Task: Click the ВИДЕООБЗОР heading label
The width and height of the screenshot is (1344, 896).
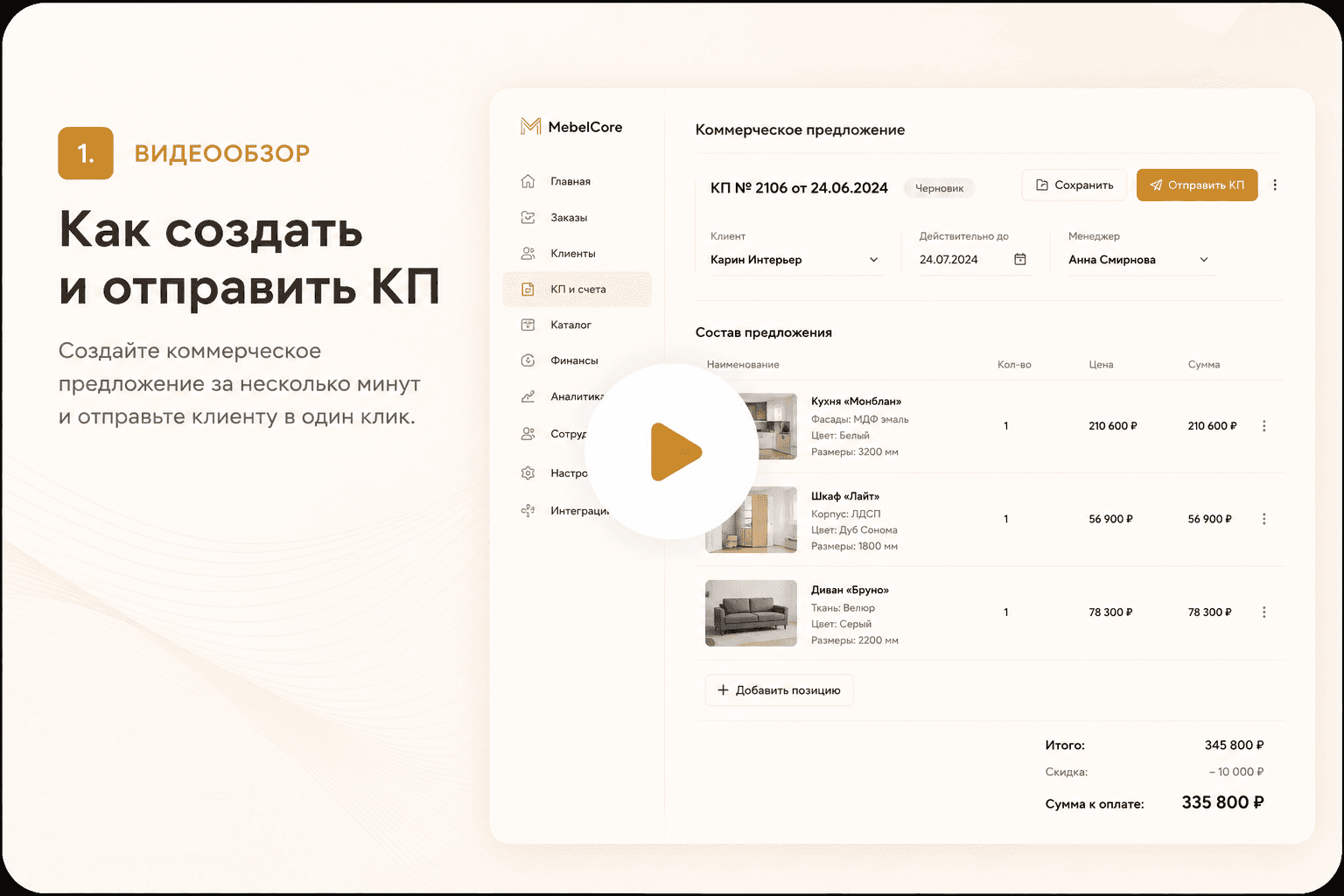Action: (x=222, y=153)
